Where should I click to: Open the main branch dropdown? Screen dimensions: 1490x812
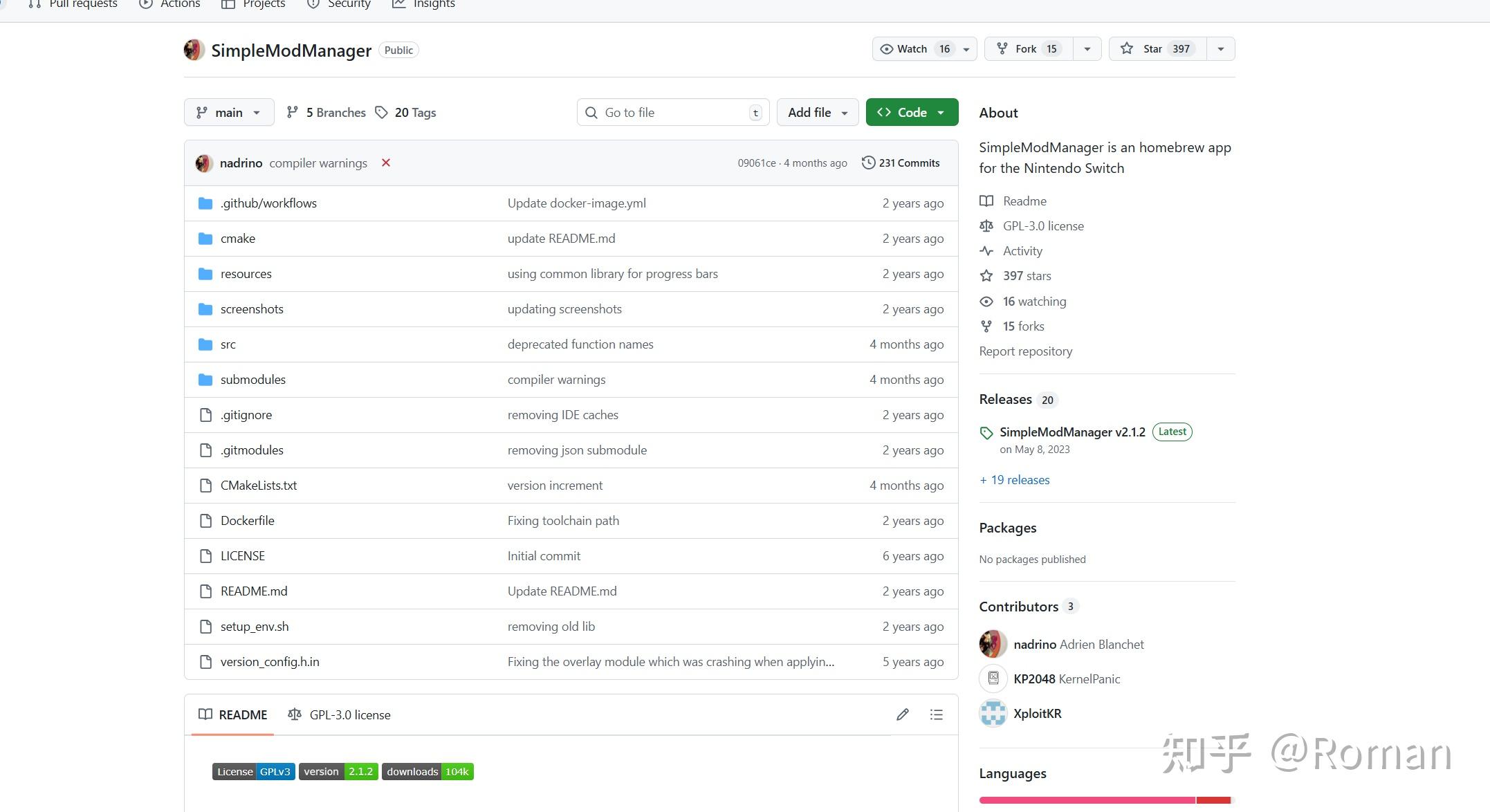[x=228, y=113]
